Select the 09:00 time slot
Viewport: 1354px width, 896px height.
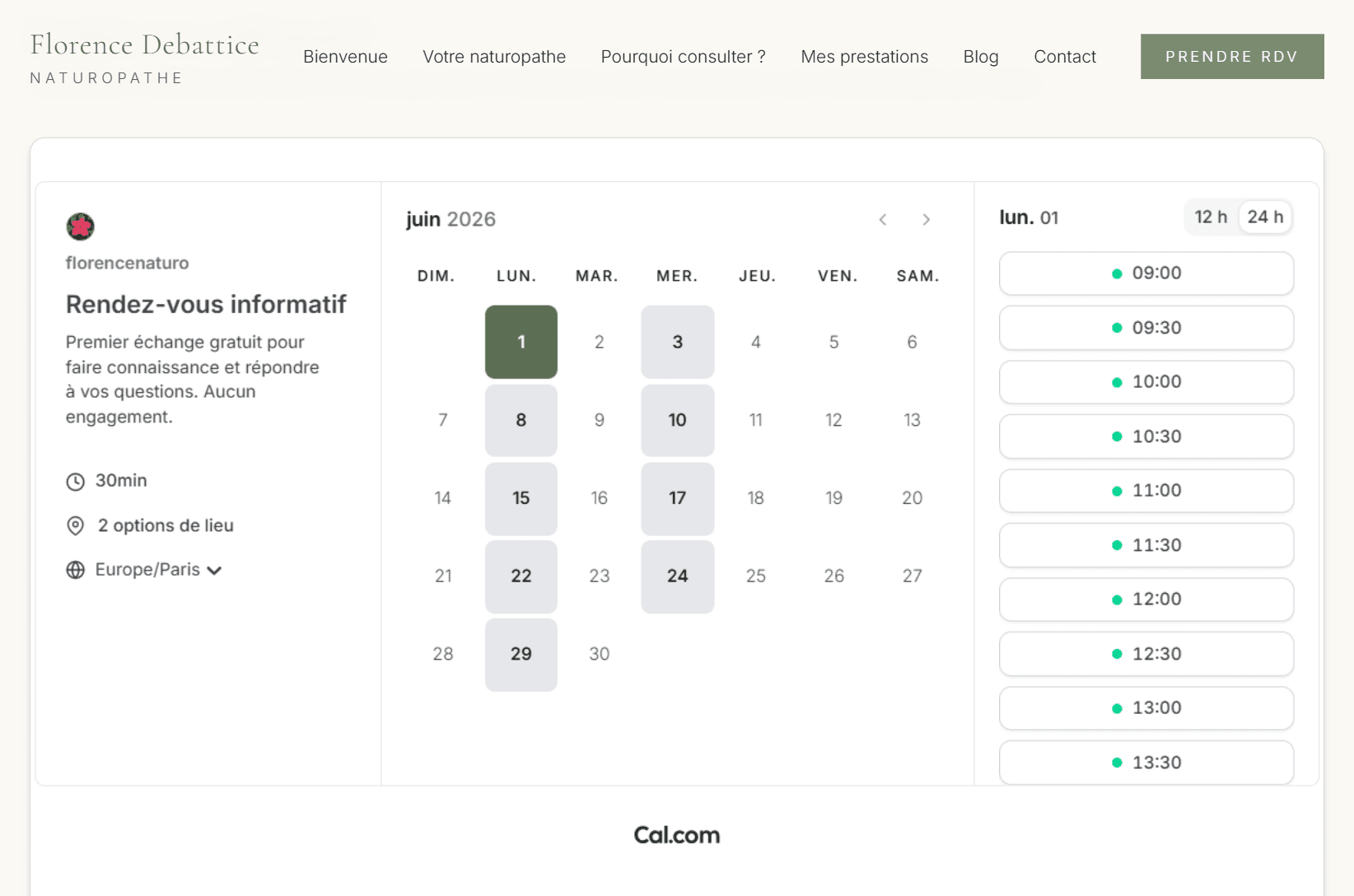(1146, 273)
